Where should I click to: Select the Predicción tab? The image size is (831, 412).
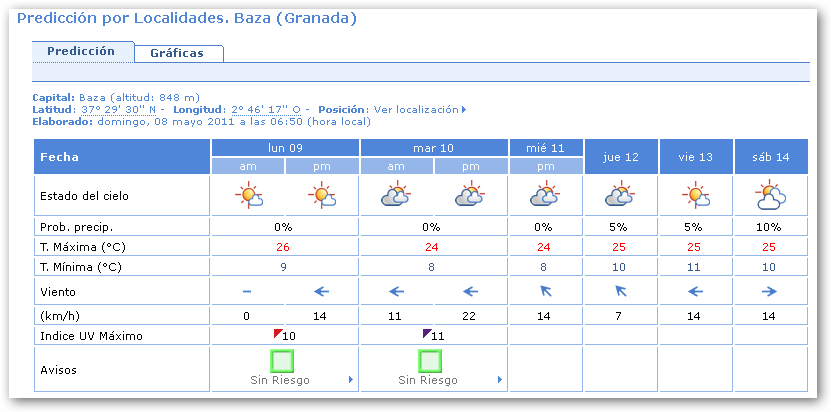click(x=81, y=52)
